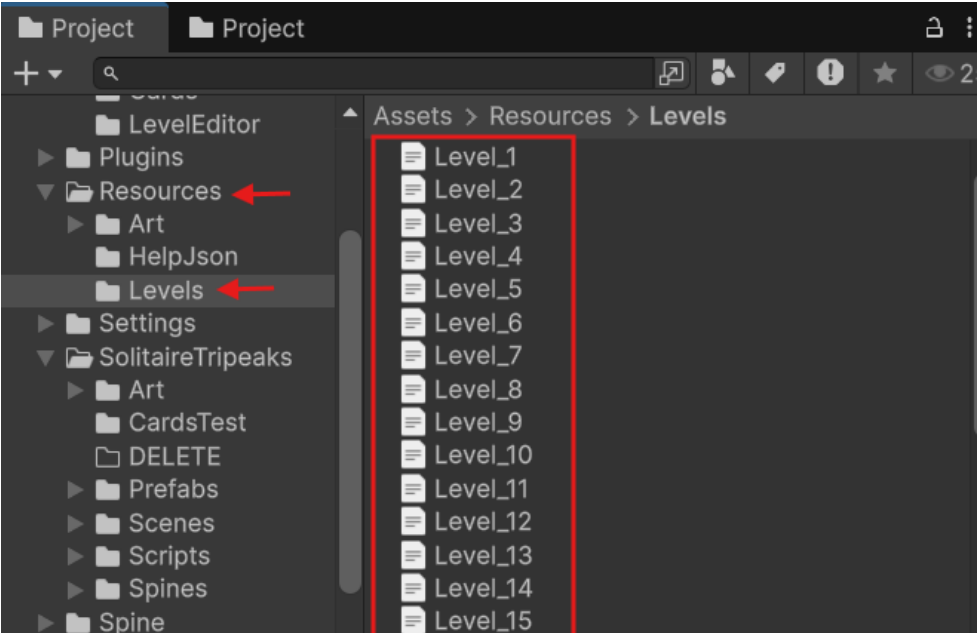Select the Level_7 file icon

[412, 356]
